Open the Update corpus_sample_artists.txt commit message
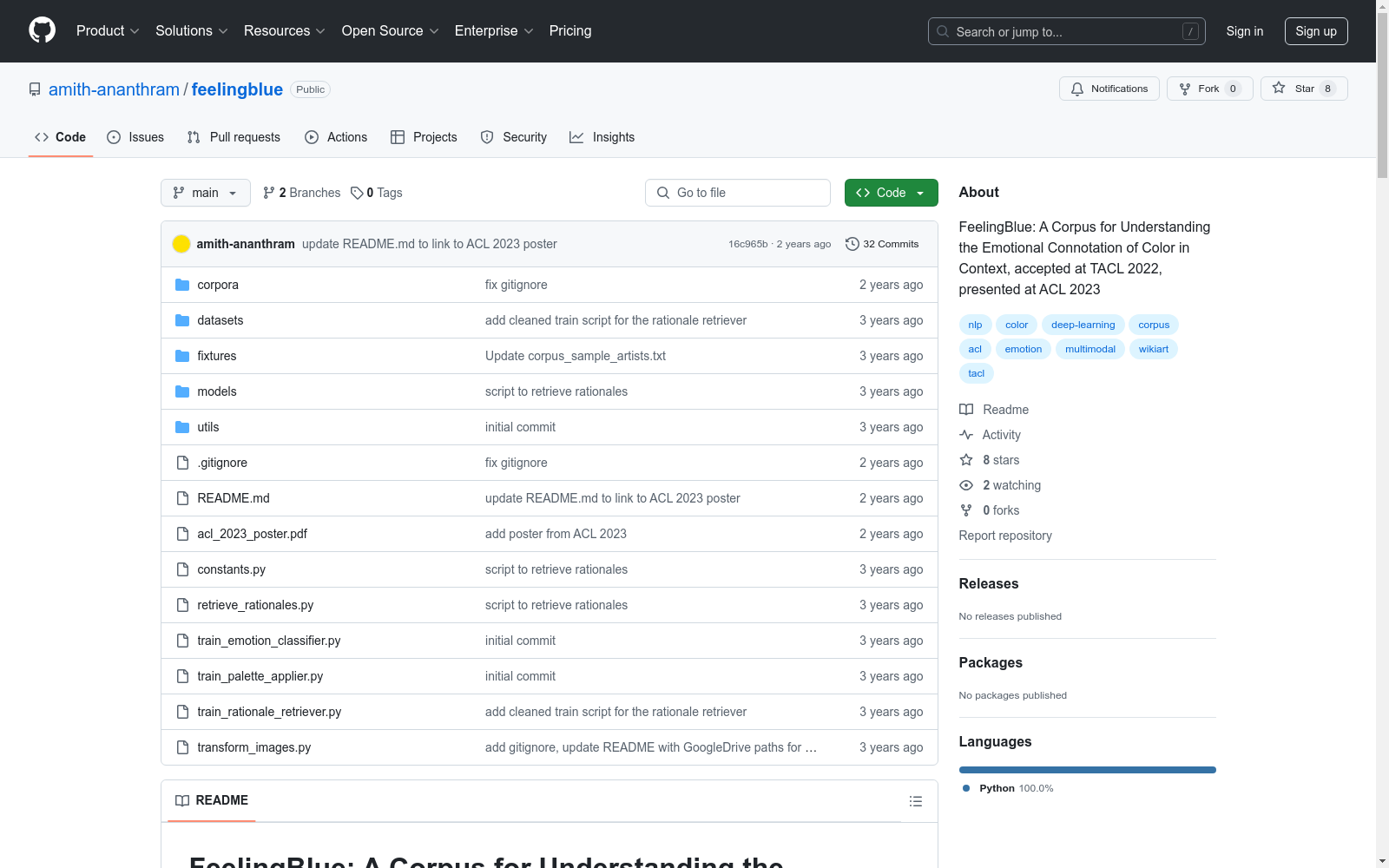 pos(576,356)
